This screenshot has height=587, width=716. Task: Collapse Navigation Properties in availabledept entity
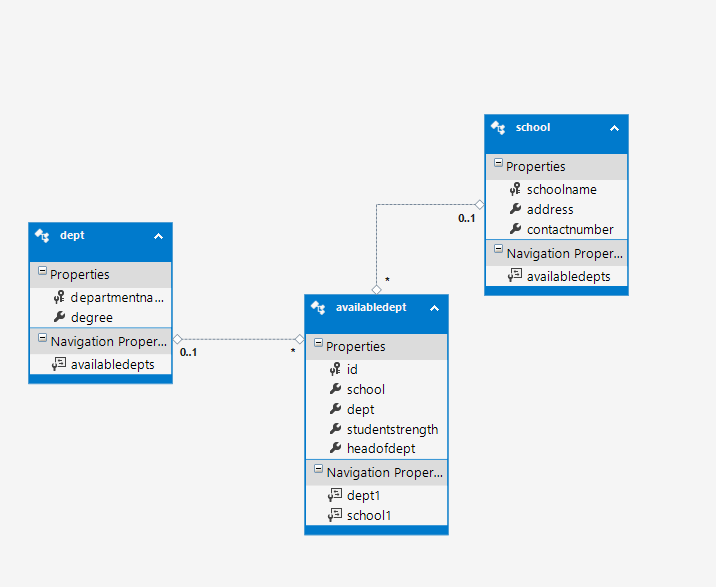(318, 469)
